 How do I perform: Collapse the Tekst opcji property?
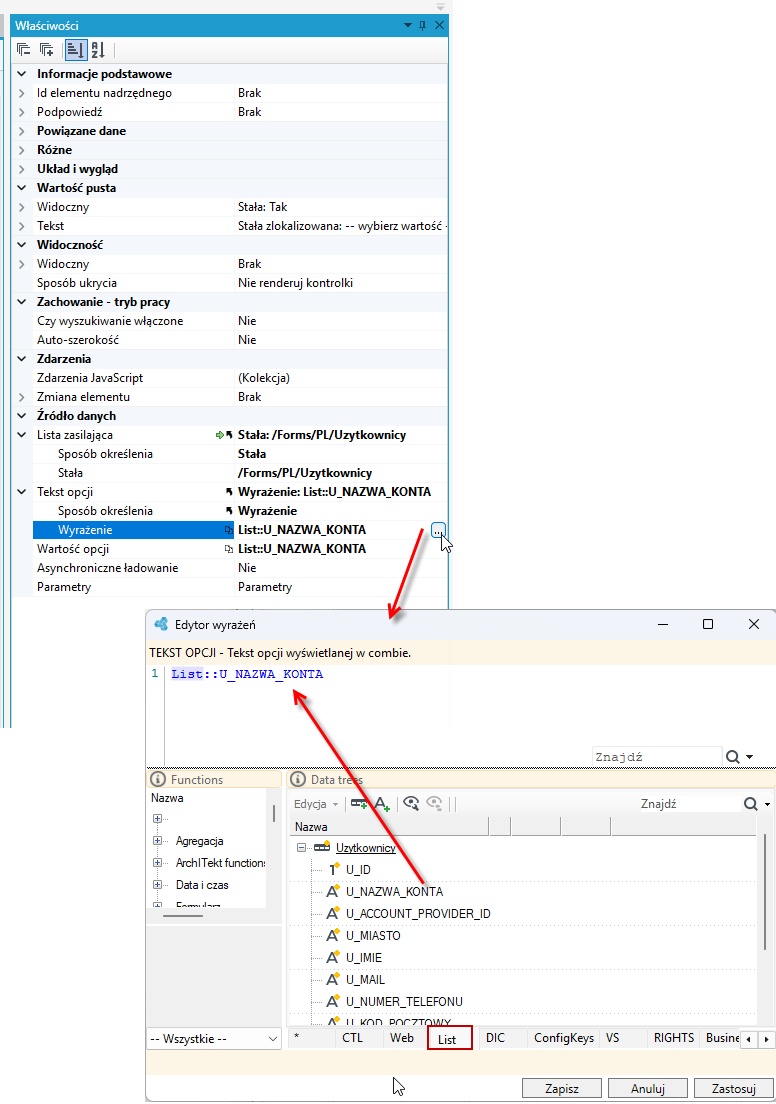(x=22, y=492)
